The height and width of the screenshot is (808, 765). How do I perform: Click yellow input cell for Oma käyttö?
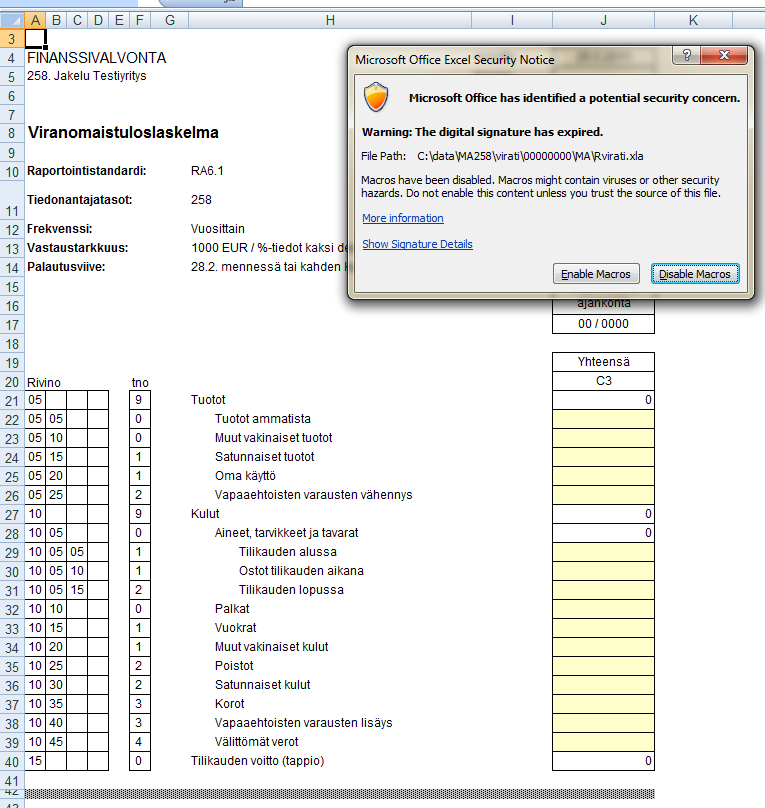(603, 476)
